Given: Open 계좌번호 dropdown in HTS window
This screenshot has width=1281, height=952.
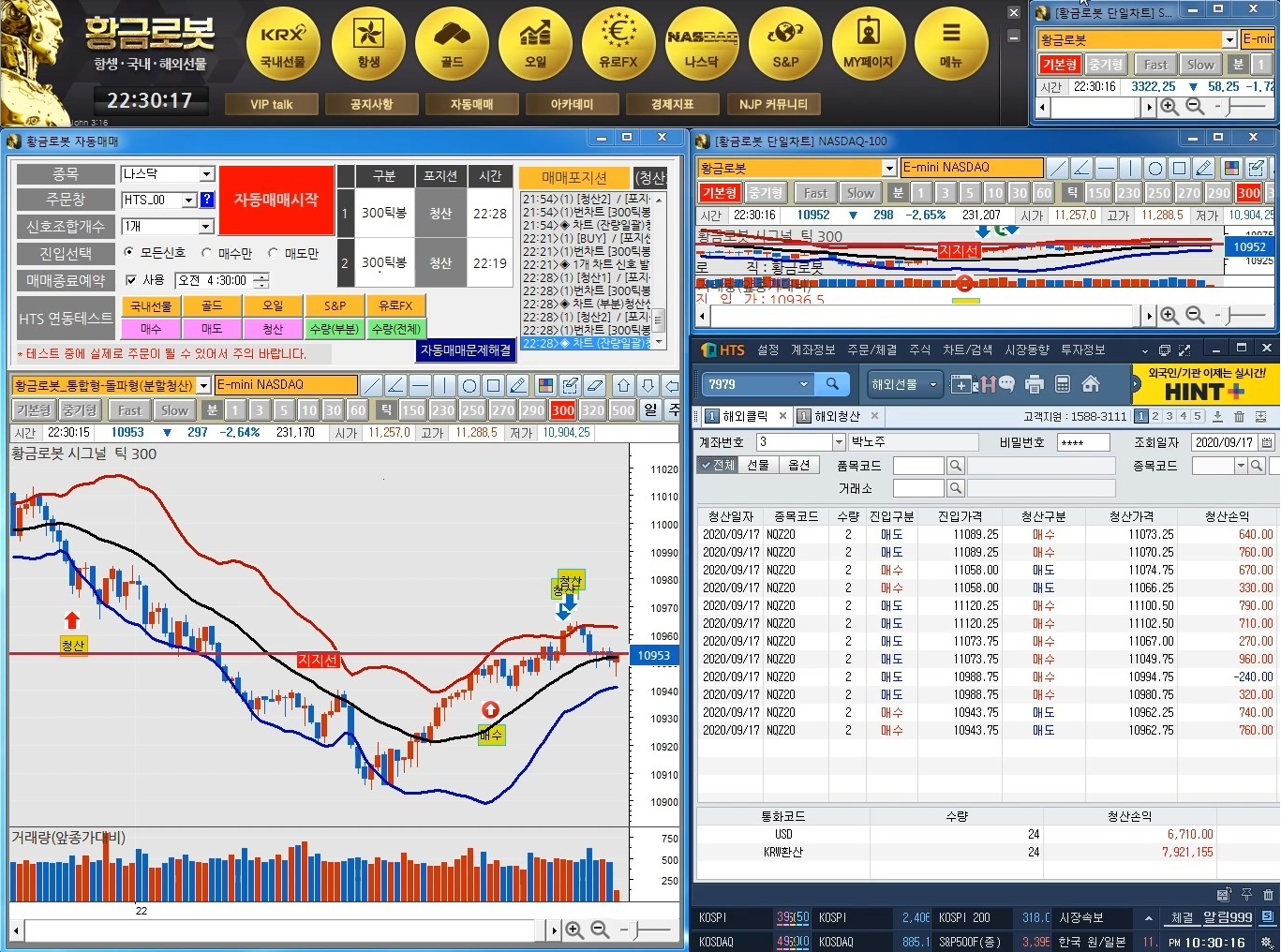Looking at the screenshot, I should tap(839, 441).
